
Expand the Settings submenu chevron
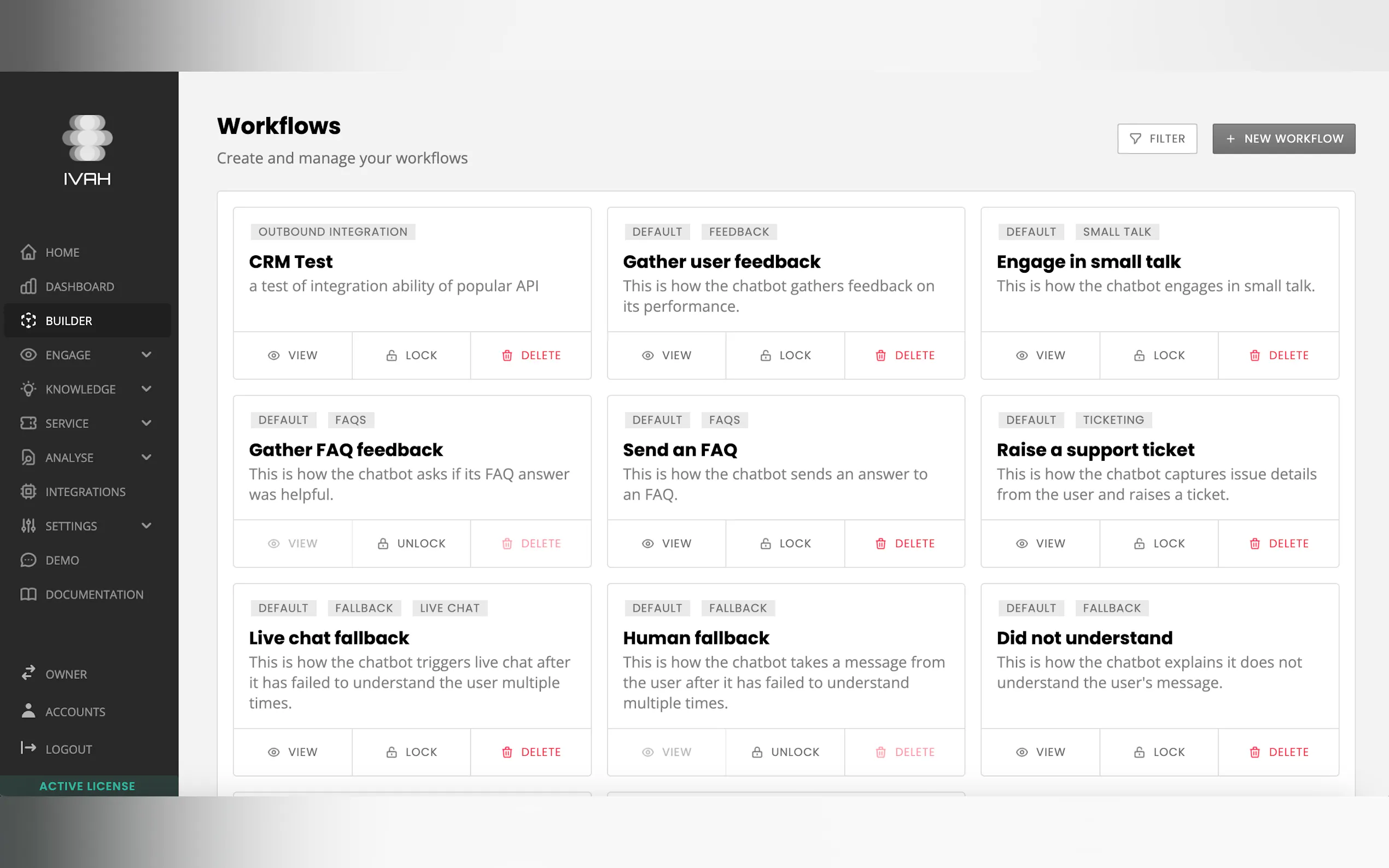pos(147,525)
